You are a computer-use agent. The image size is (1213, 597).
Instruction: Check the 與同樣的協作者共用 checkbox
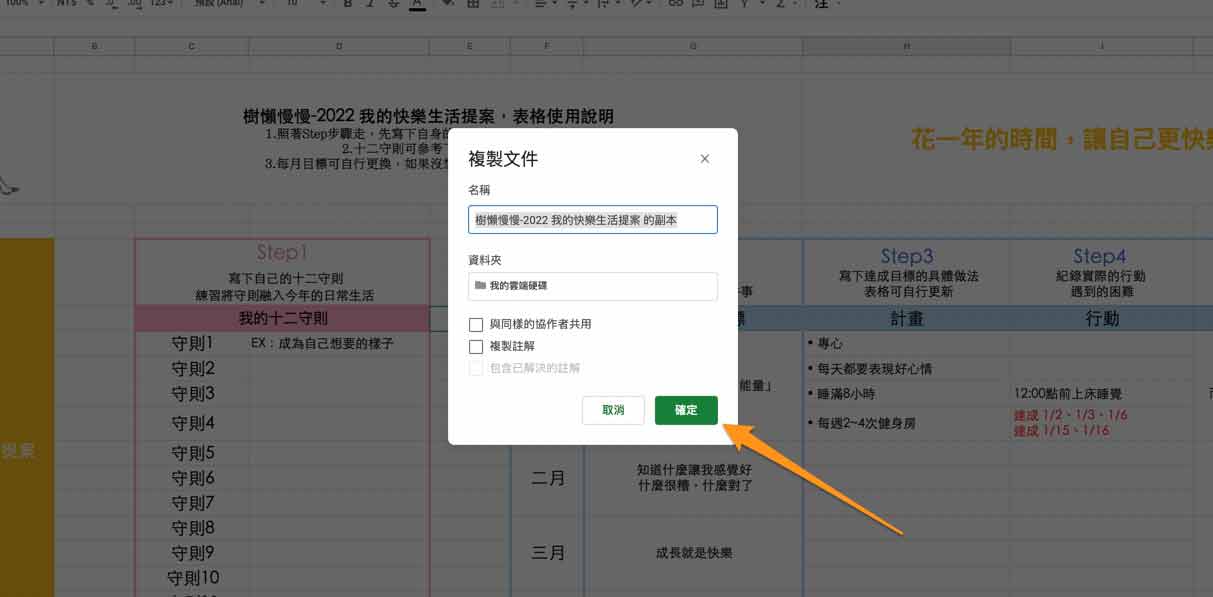pos(476,324)
